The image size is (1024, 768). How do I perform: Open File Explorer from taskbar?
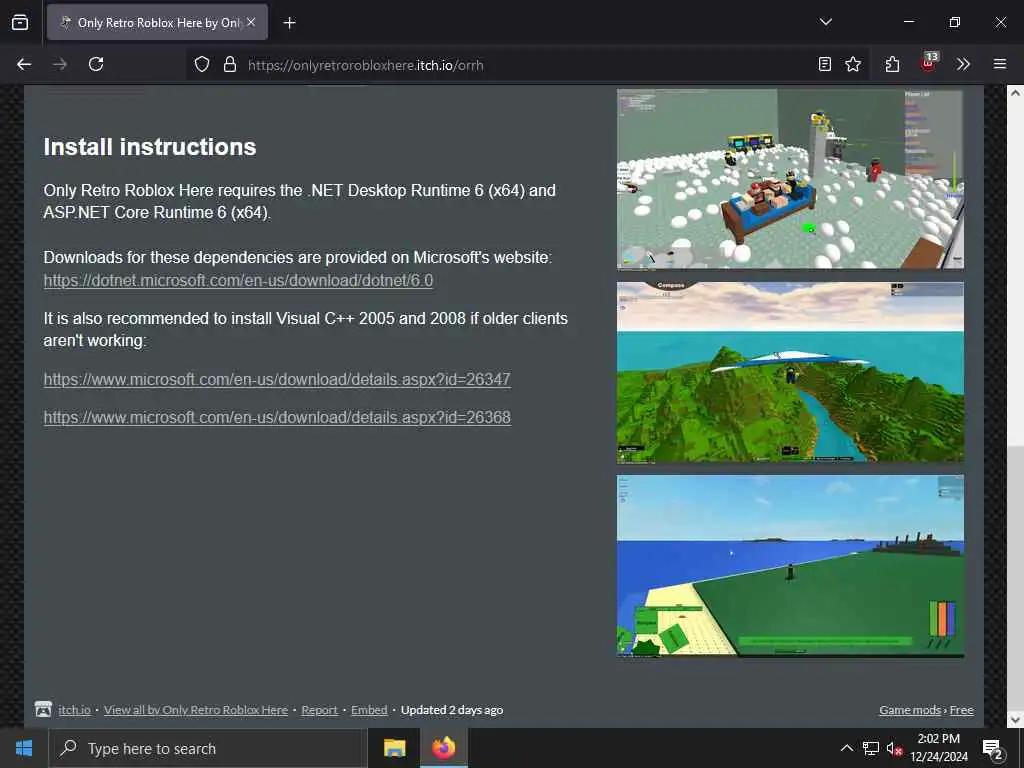[x=394, y=748]
